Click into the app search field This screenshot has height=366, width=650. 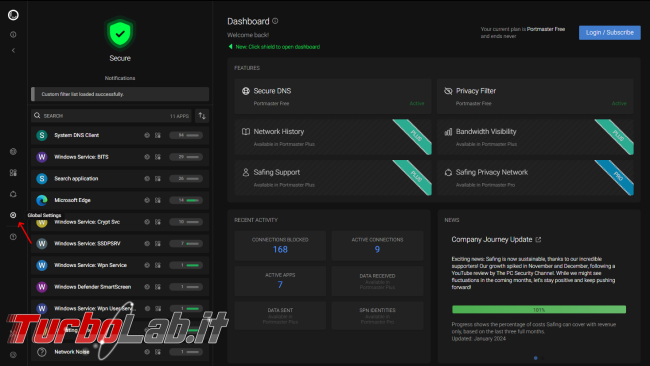(111, 116)
